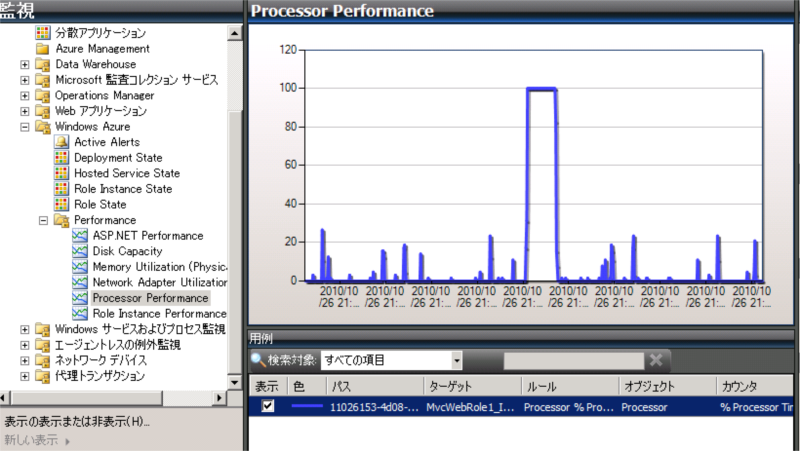Click the 分散アプリケーション state view icon

click(43, 33)
